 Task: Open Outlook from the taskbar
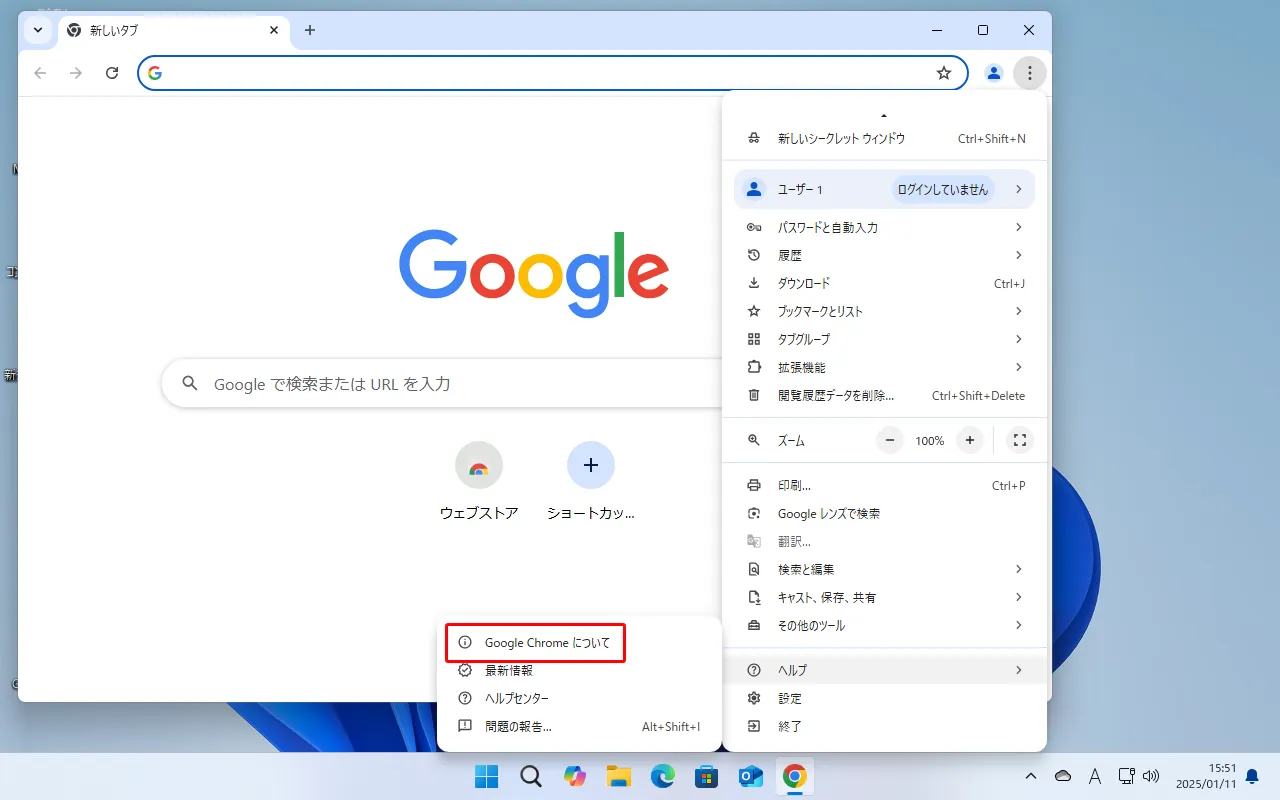pyautogui.click(x=751, y=776)
